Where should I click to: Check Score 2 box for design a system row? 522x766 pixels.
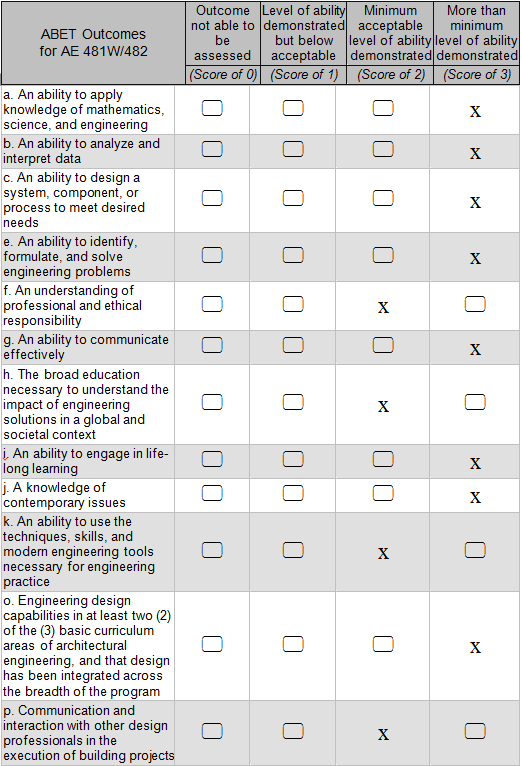click(x=383, y=198)
